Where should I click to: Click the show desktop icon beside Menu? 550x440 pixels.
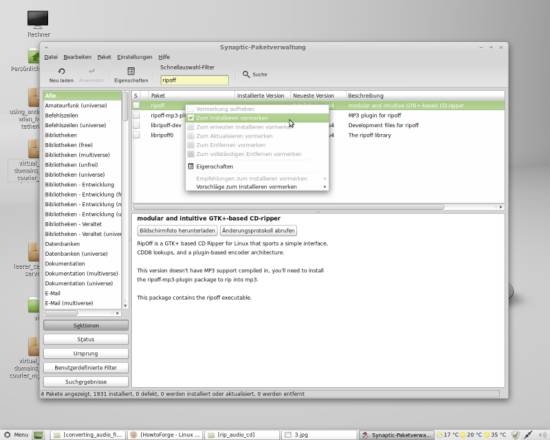click(x=39, y=435)
